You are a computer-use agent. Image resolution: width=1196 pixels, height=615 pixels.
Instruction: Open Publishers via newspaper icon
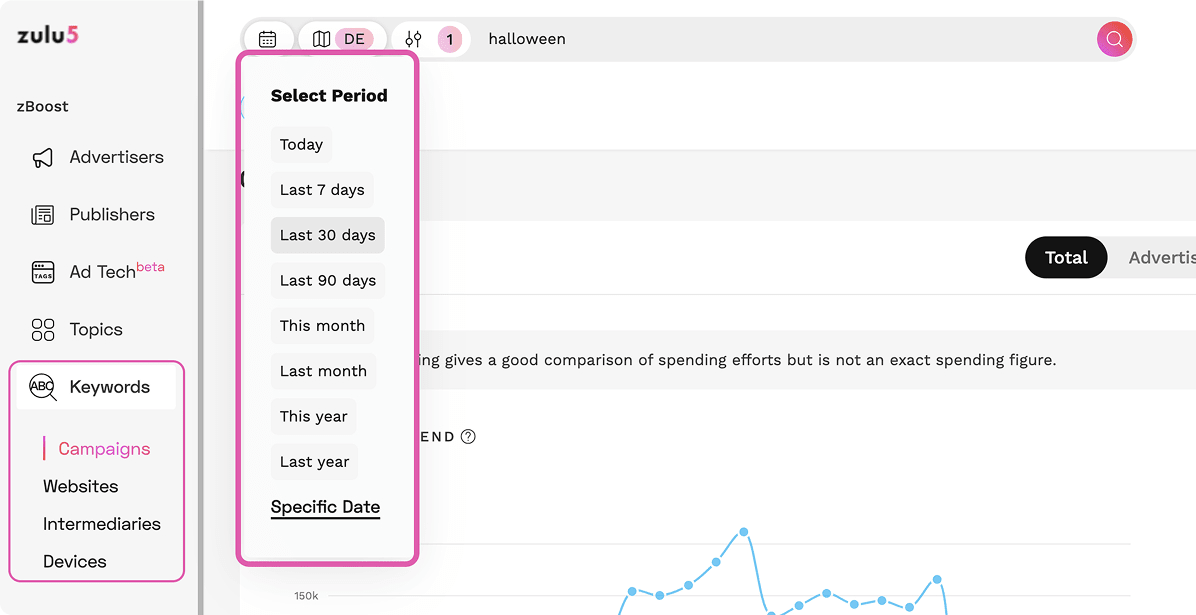click(x=42, y=215)
